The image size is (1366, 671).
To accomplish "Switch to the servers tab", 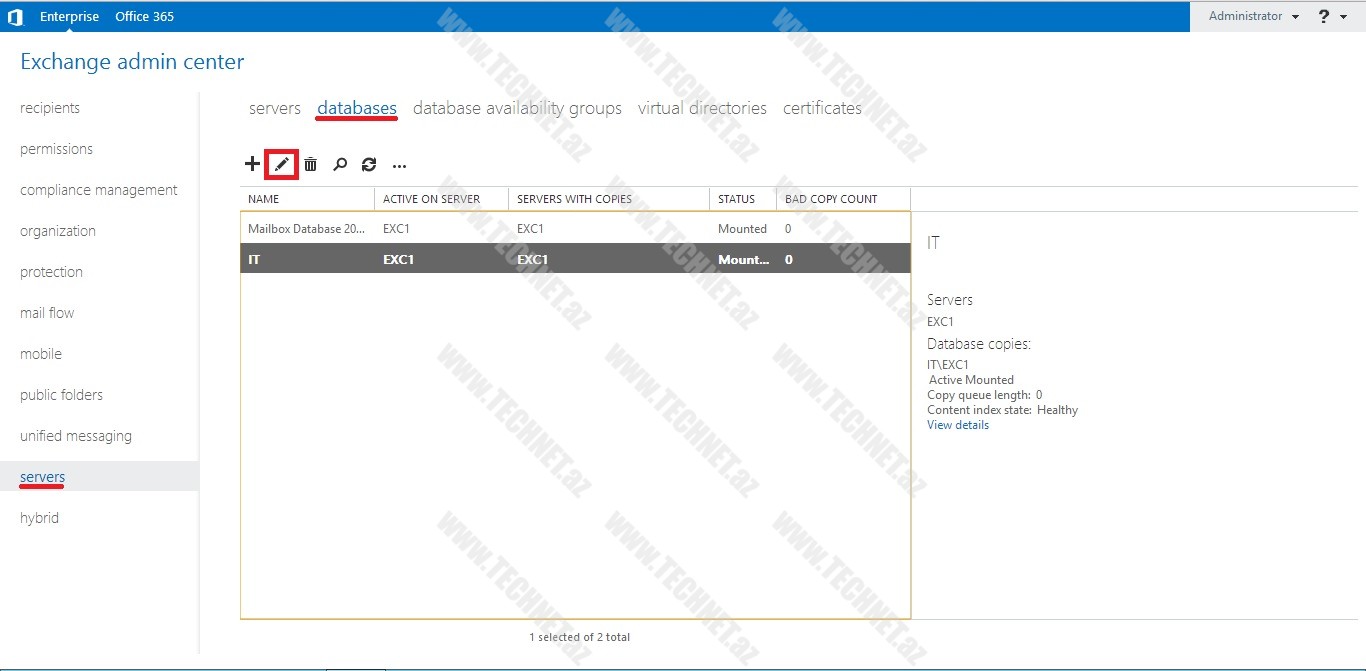I will [274, 108].
